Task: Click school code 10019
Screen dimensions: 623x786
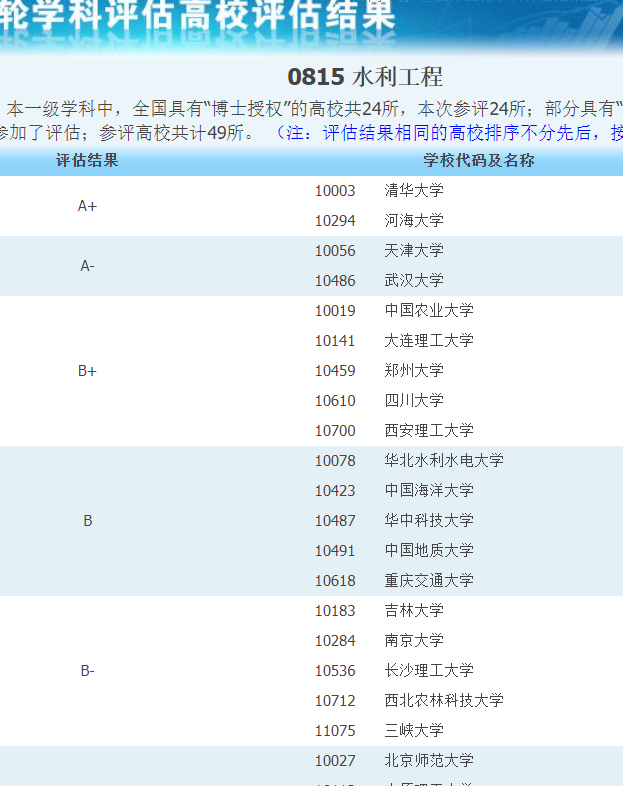Action: [335, 311]
